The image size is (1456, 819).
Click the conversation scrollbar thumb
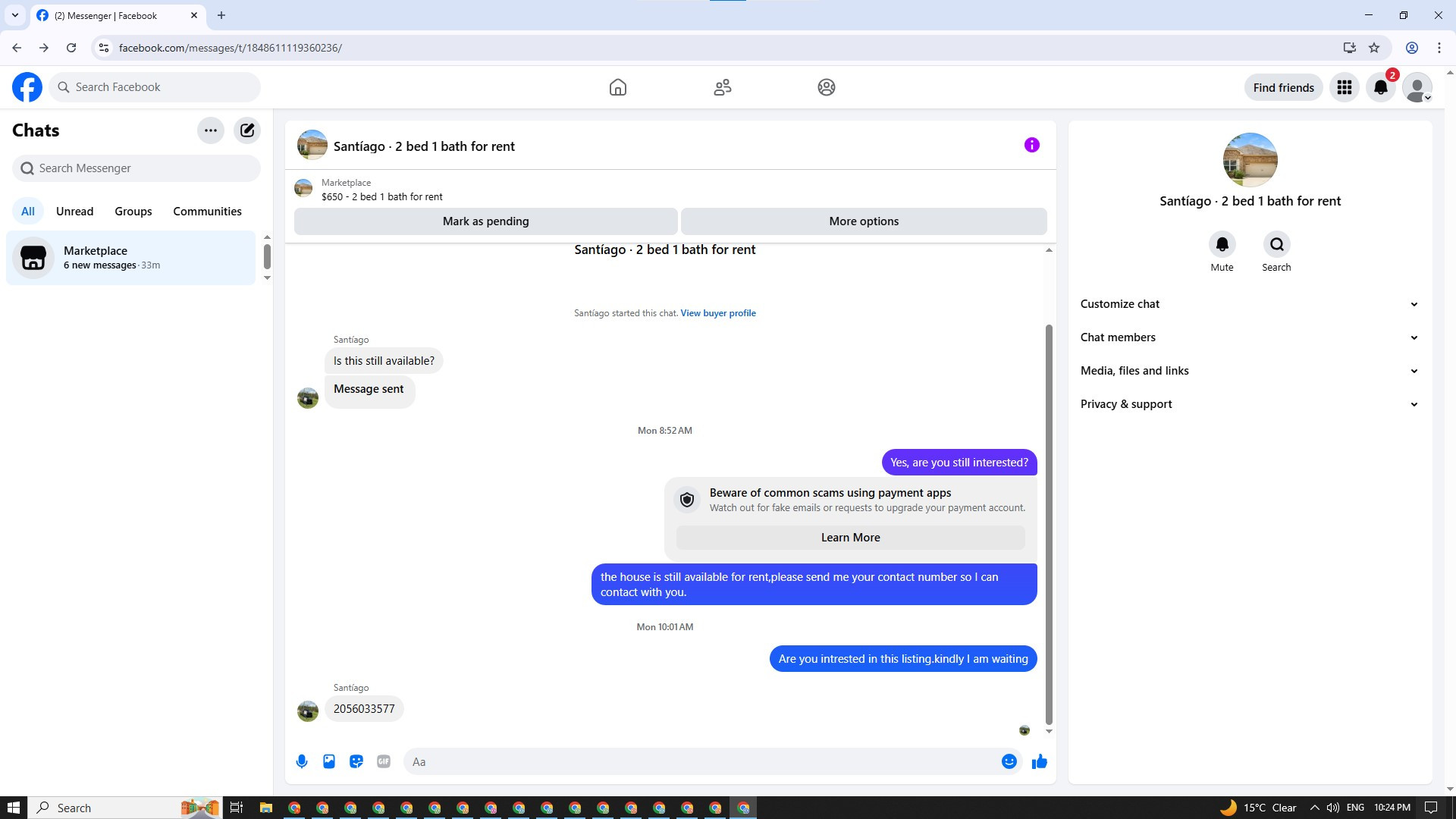1049,525
